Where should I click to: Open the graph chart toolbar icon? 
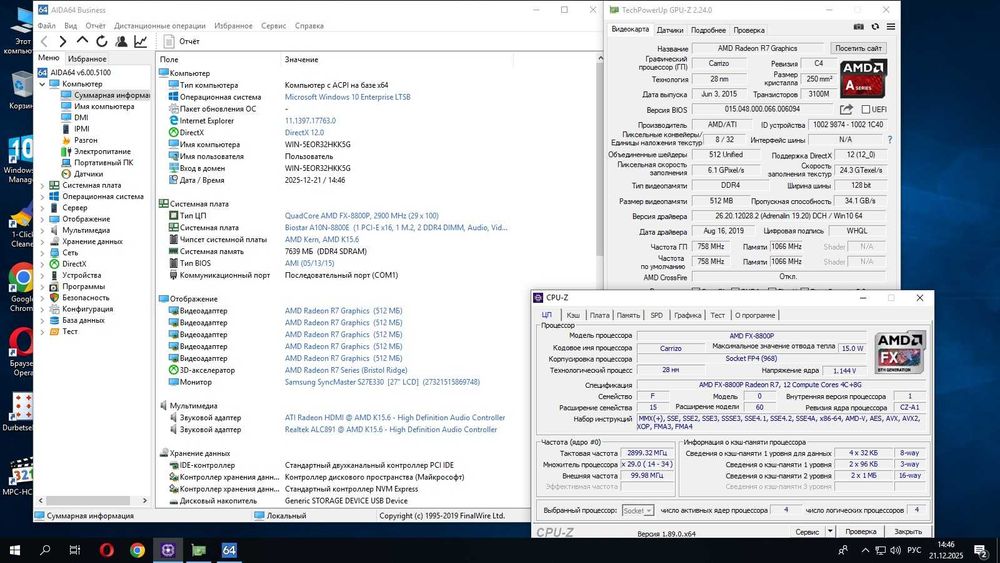pyautogui.click(x=140, y=41)
